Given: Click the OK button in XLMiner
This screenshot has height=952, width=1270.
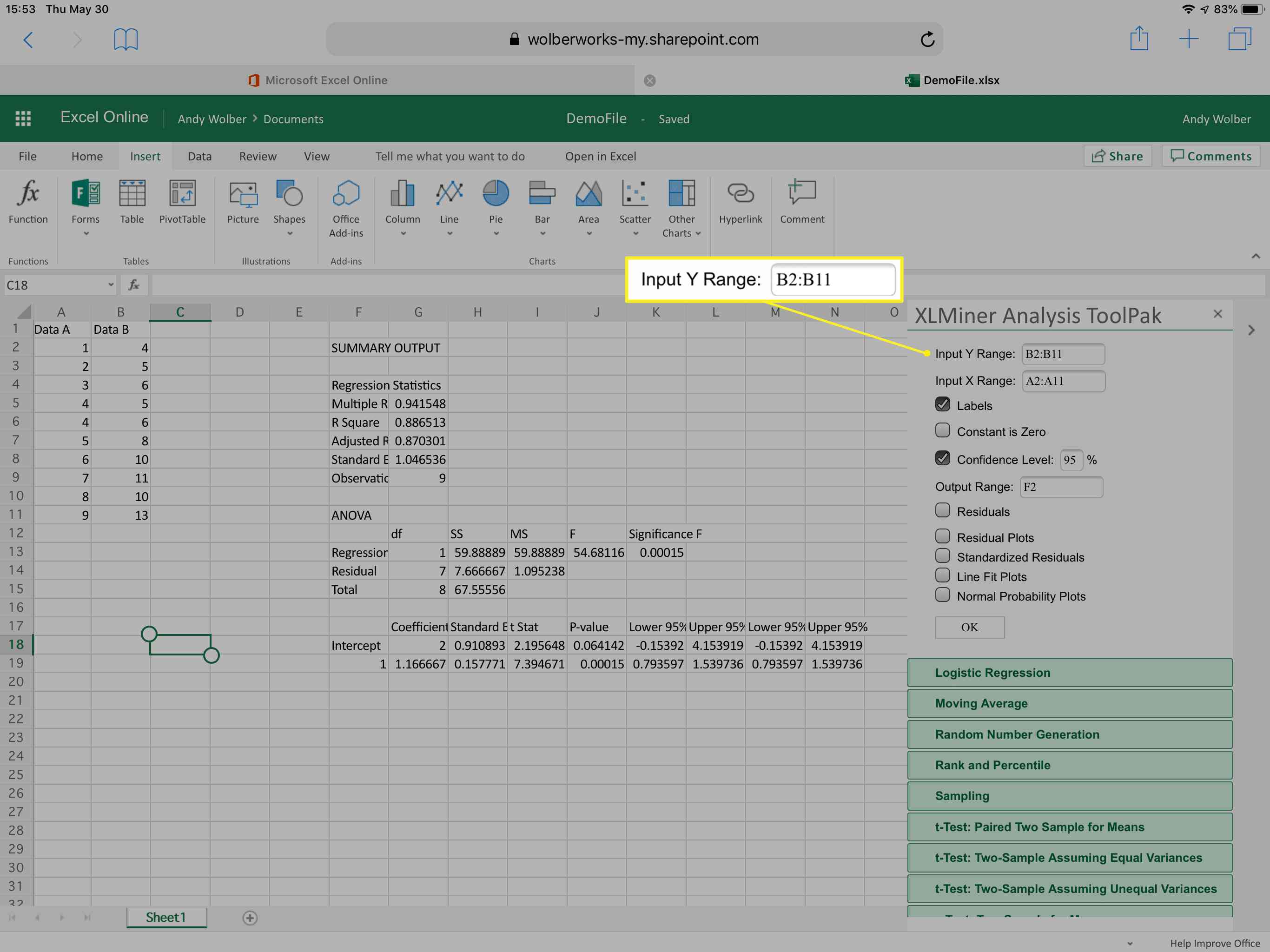Looking at the screenshot, I should click(967, 627).
